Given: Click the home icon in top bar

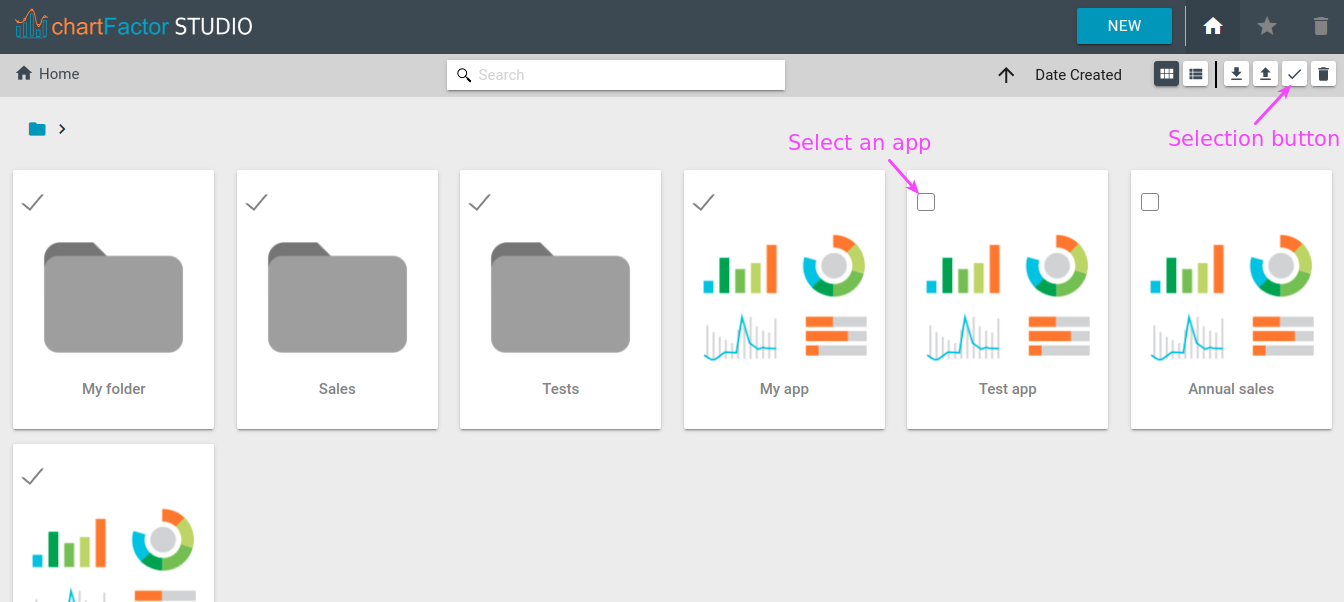Looking at the screenshot, I should (1212, 27).
